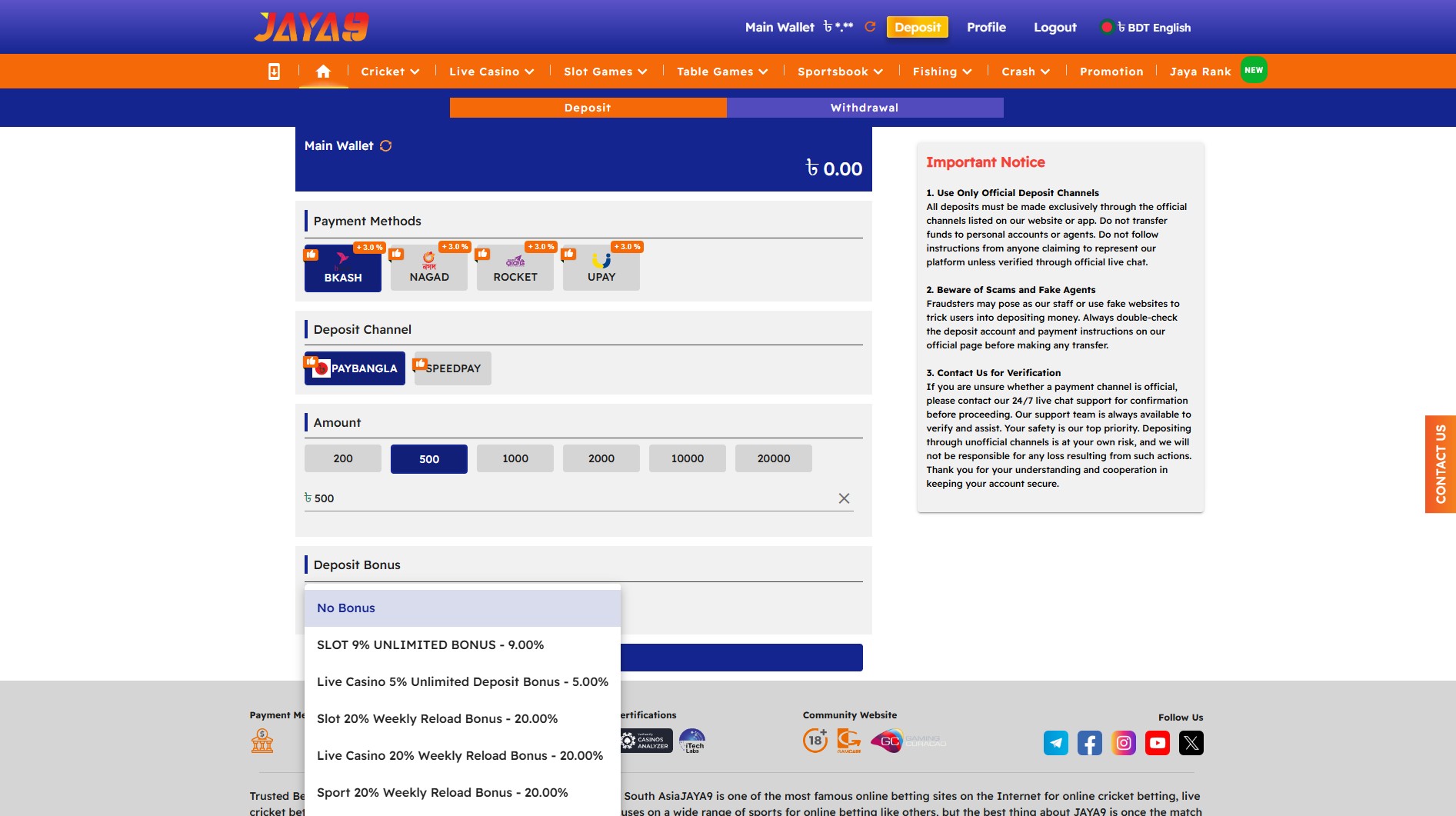This screenshot has width=1456, height=816.
Task: Go to the Home icon
Action: pos(323,72)
